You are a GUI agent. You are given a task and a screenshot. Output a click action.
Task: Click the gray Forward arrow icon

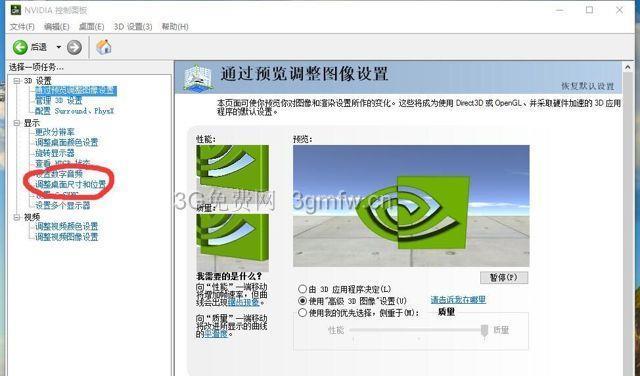click(74, 47)
